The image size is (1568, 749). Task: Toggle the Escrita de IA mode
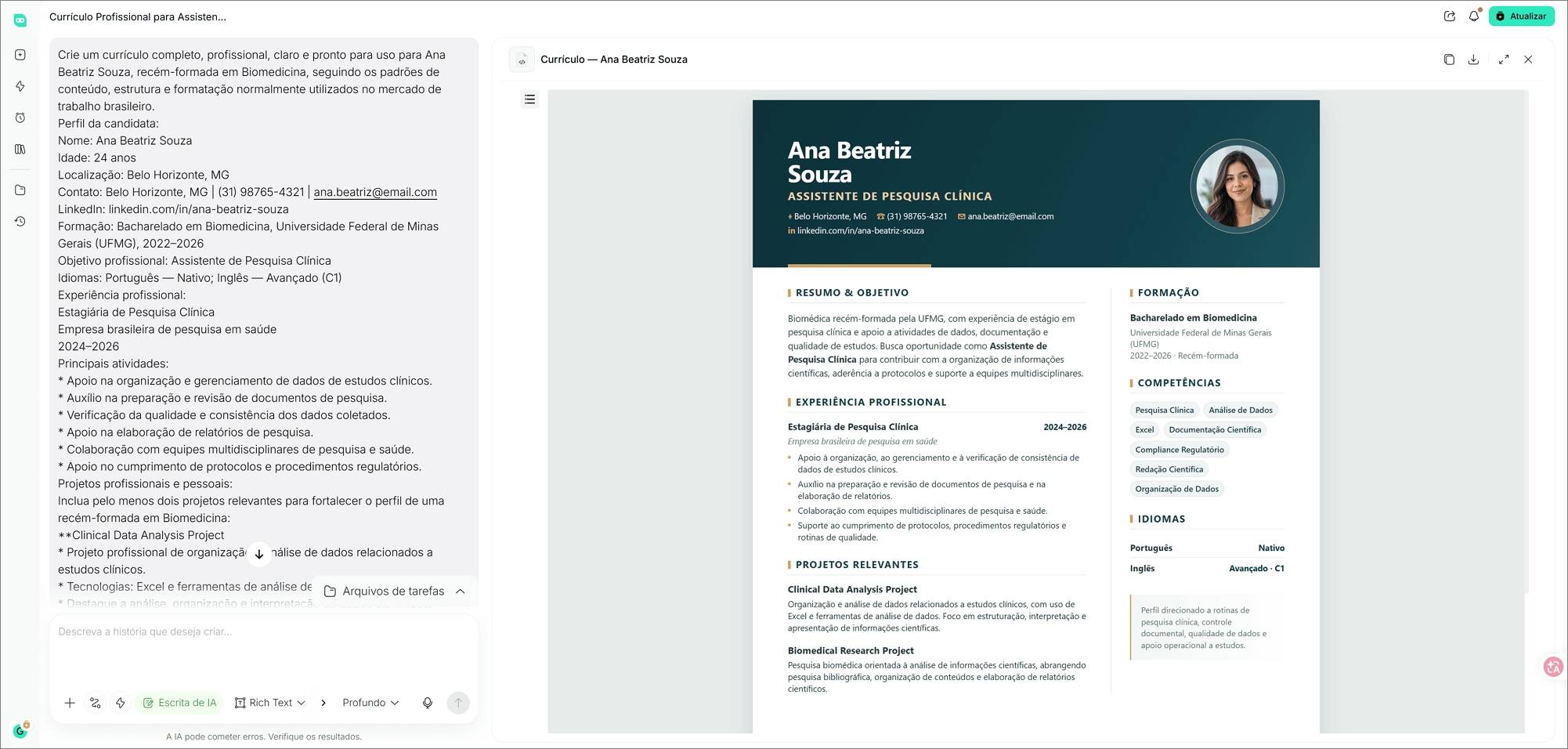click(179, 703)
